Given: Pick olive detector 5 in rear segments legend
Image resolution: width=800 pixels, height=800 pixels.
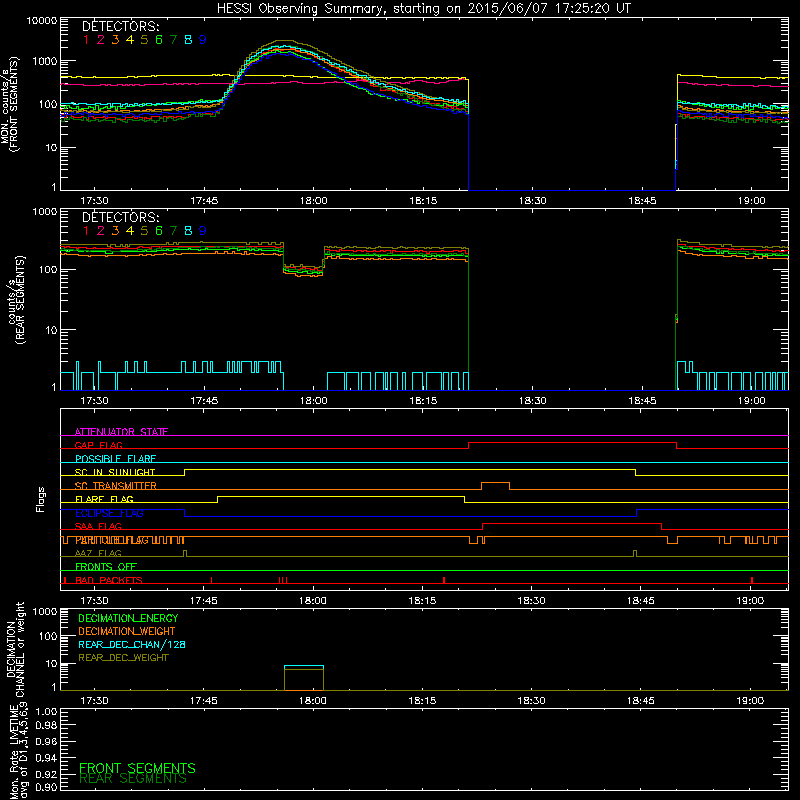Looking at the screenshot, I should [144, 231].
